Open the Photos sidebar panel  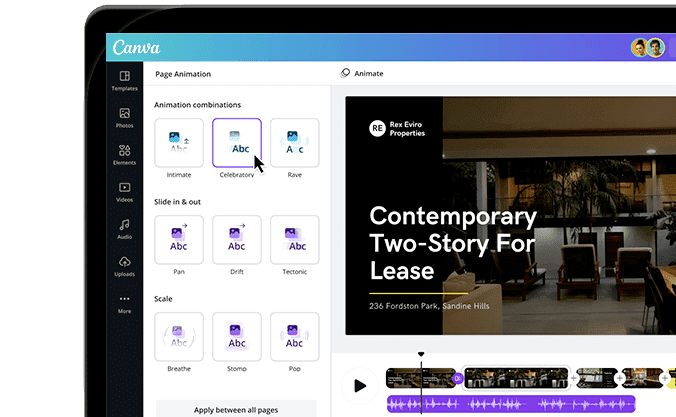(x=125, y=118)
